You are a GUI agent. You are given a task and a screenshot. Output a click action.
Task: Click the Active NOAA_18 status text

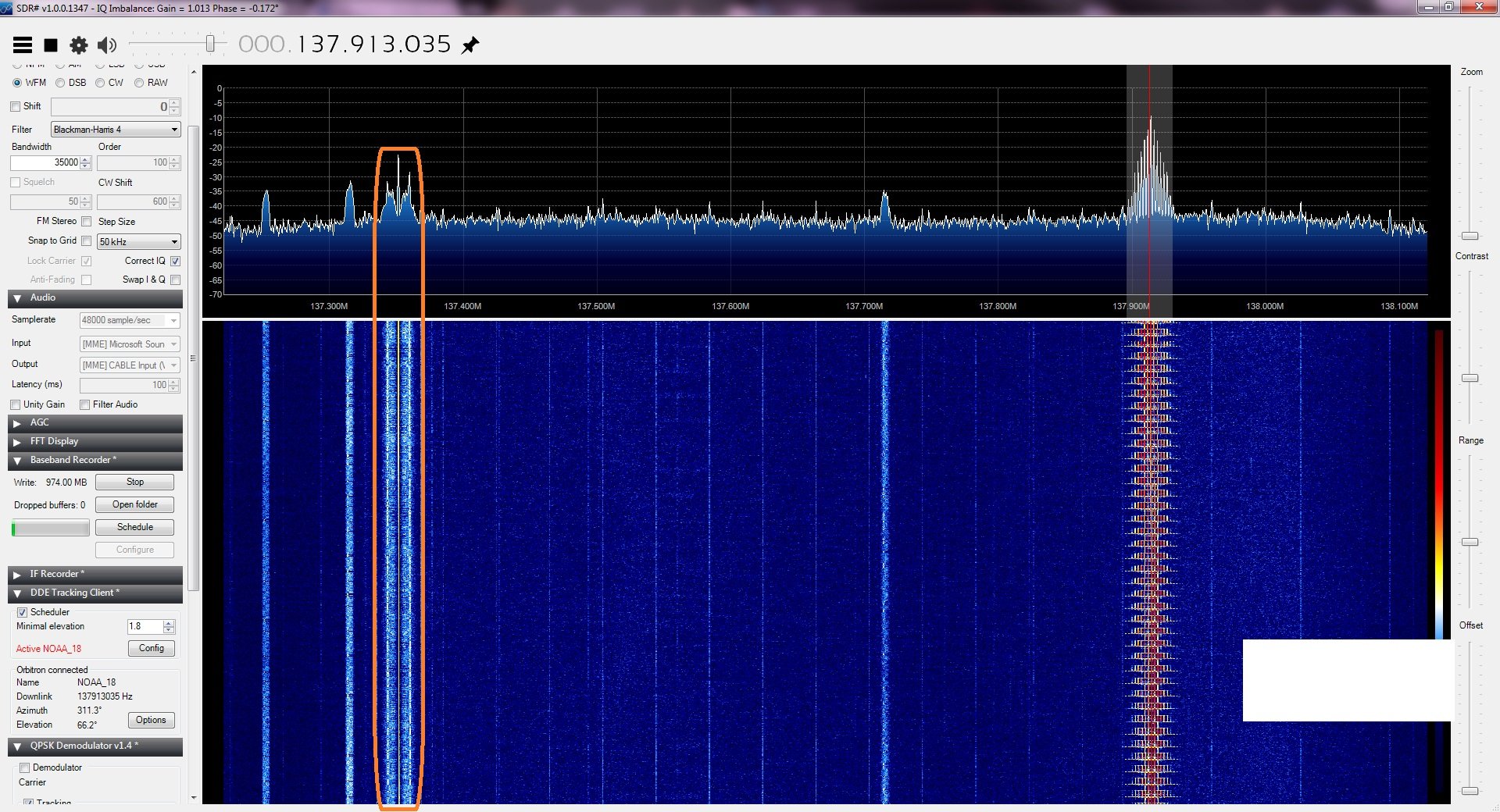pyautogui.click(x=48, y=650)
